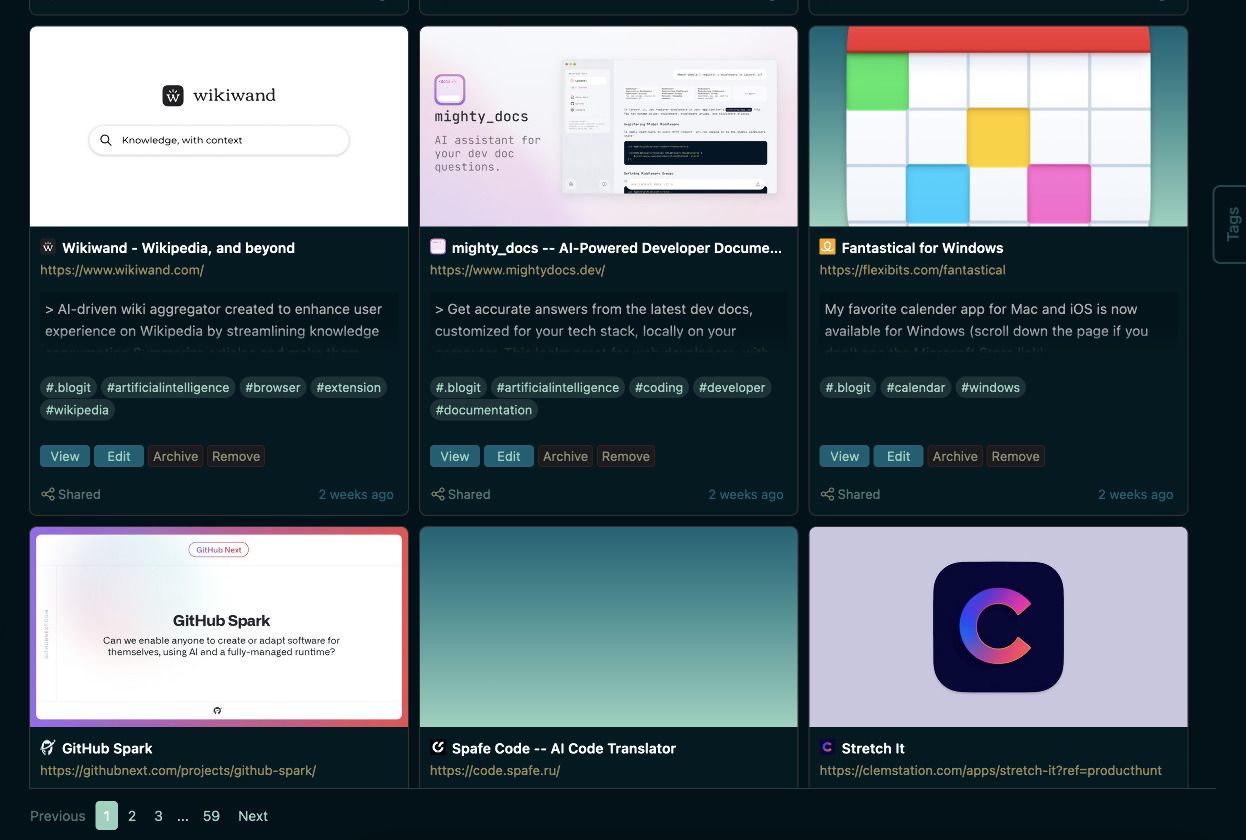This screenshot has width=1246, height=840.
Task: Click the share icon on the Wikiwand card
Action: point(48,494)
